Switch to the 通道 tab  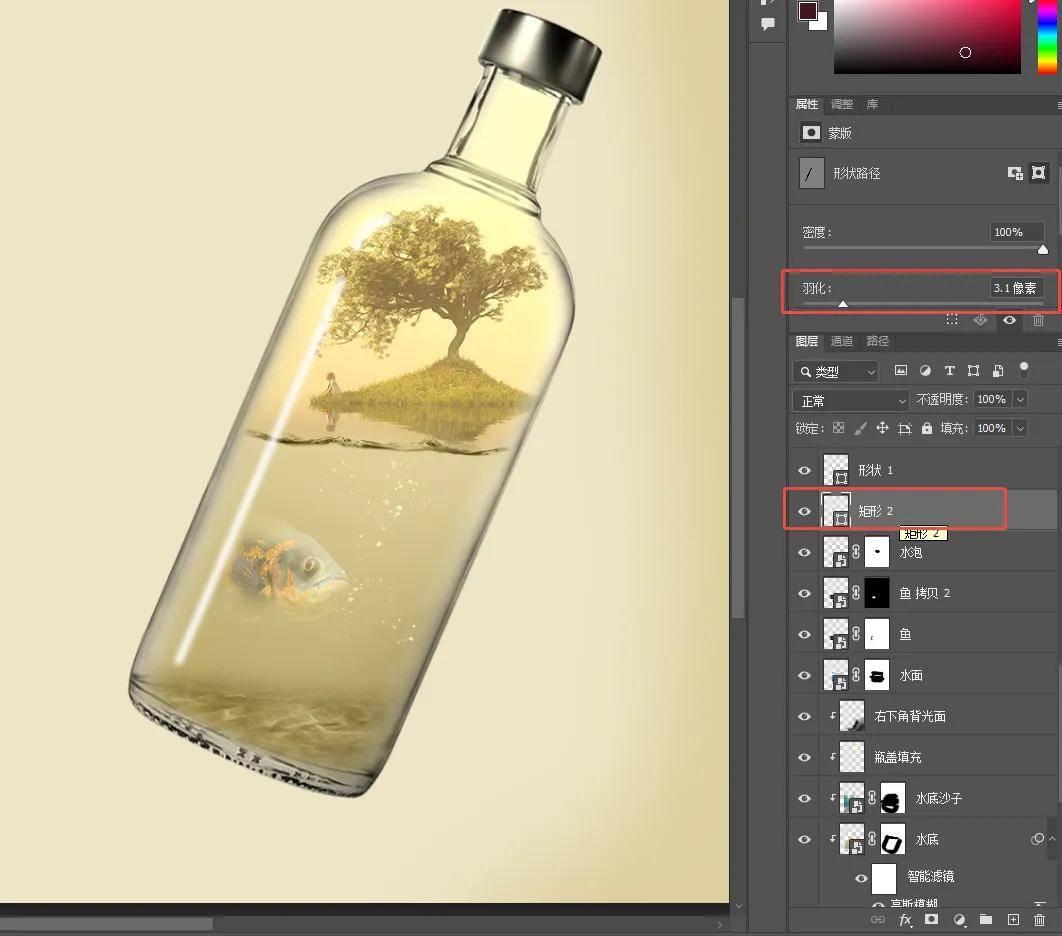pos(842,342)
